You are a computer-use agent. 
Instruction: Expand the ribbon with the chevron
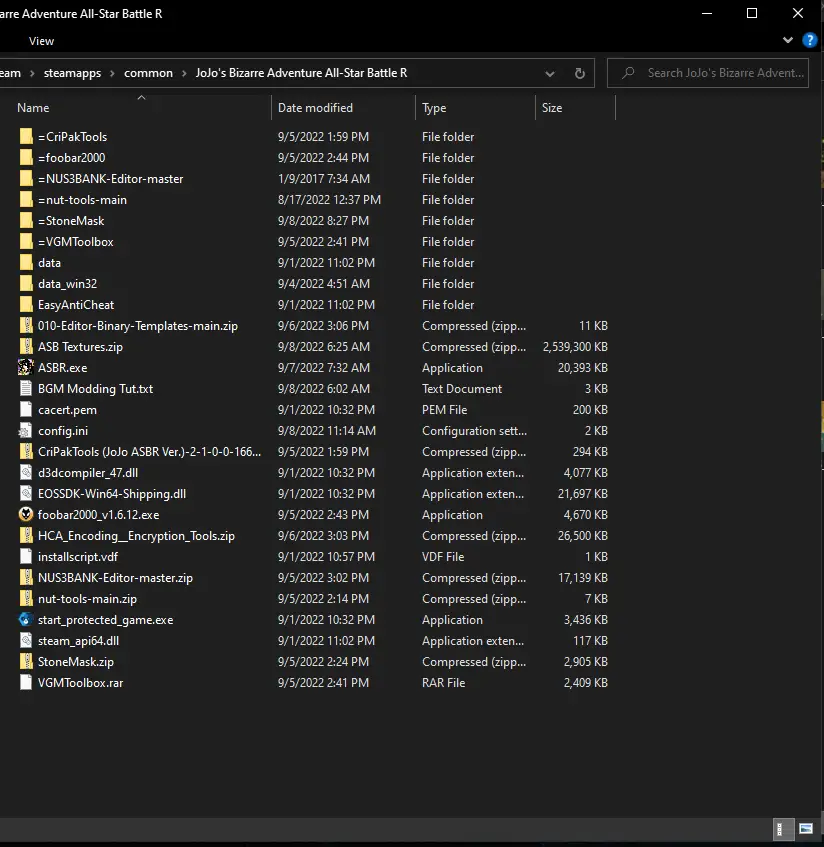787,40
